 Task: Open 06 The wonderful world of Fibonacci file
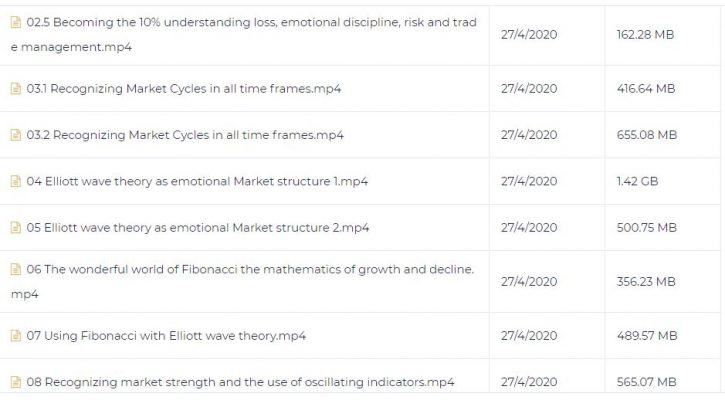point(243,282)
